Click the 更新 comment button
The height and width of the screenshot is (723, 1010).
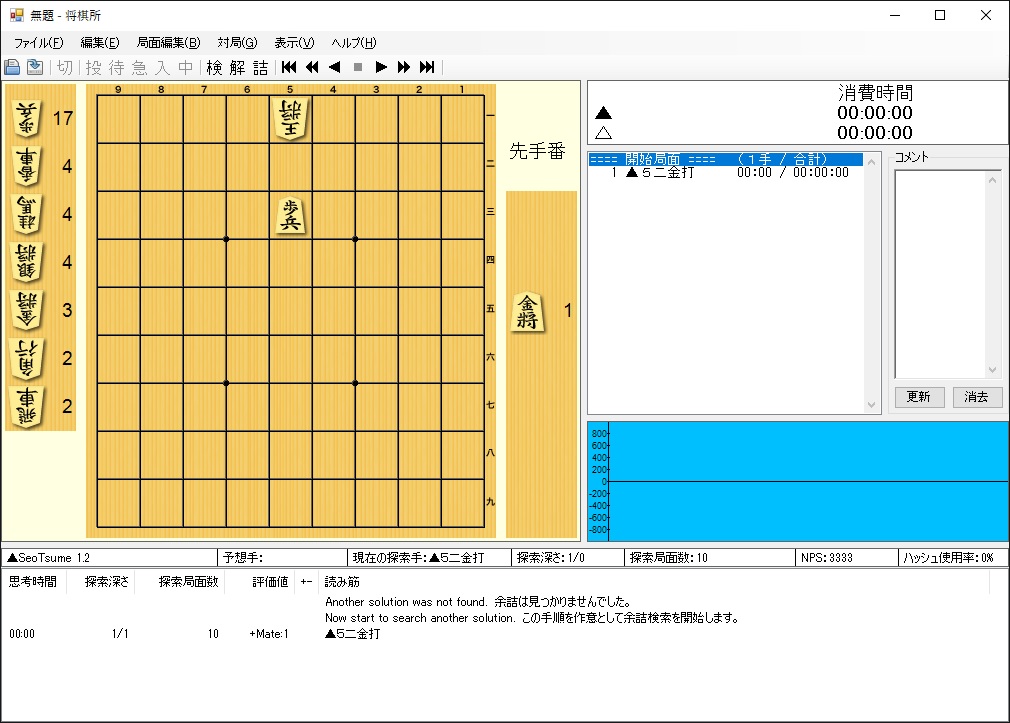pos(918,397)
